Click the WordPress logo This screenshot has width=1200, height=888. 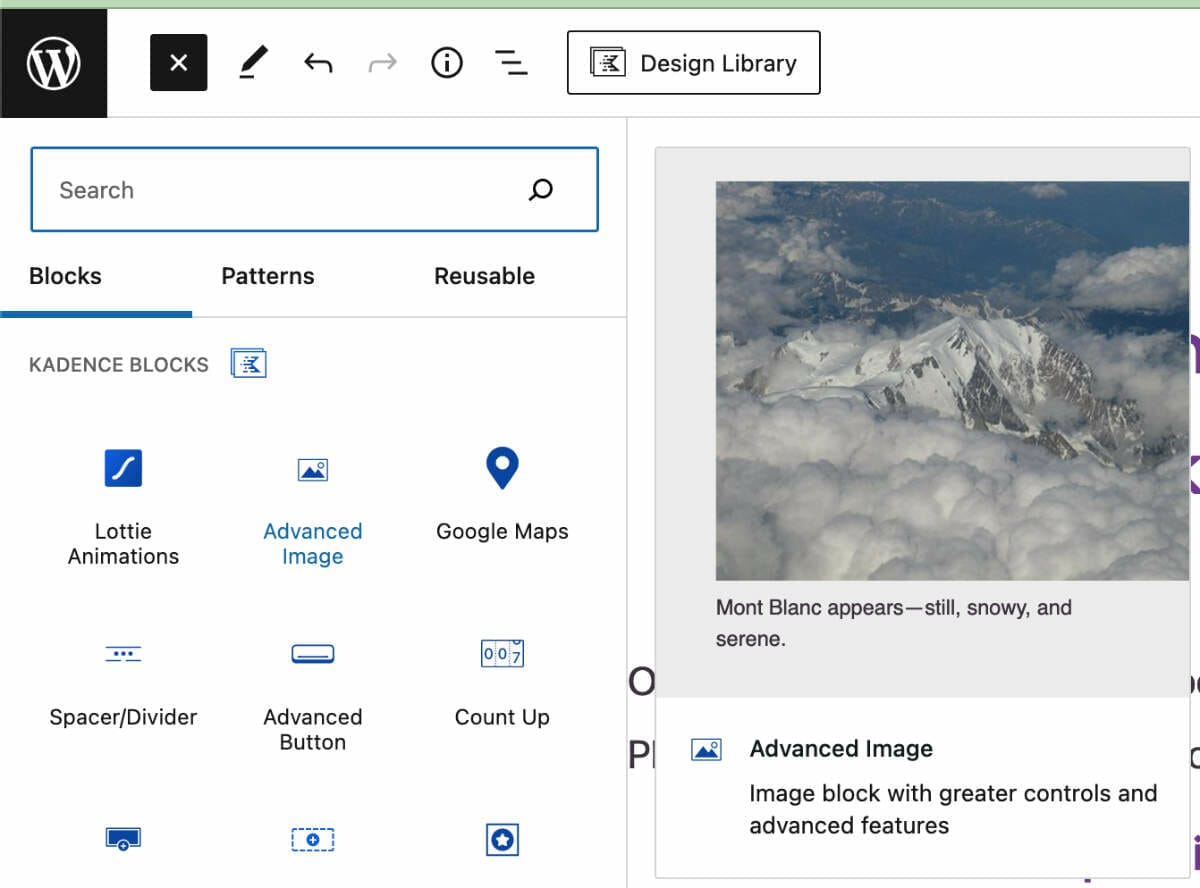click(54, 62)
